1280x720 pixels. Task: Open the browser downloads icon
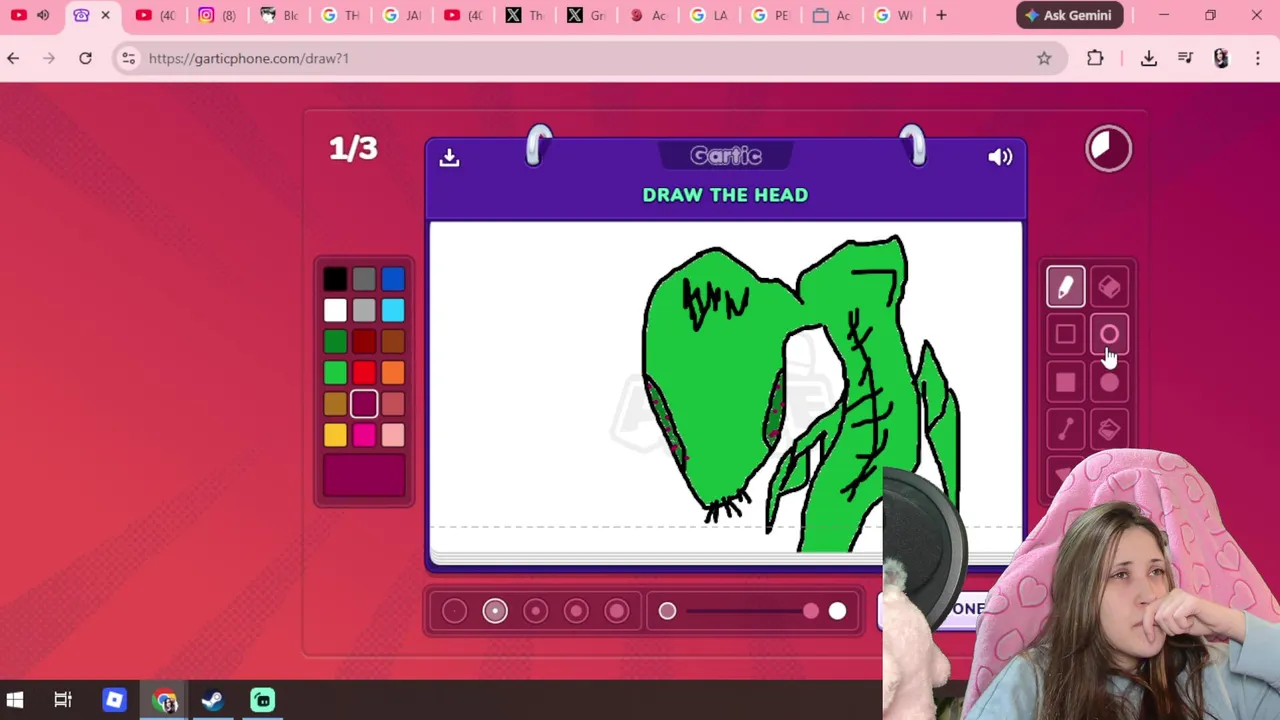click(x=1149, y=58)
